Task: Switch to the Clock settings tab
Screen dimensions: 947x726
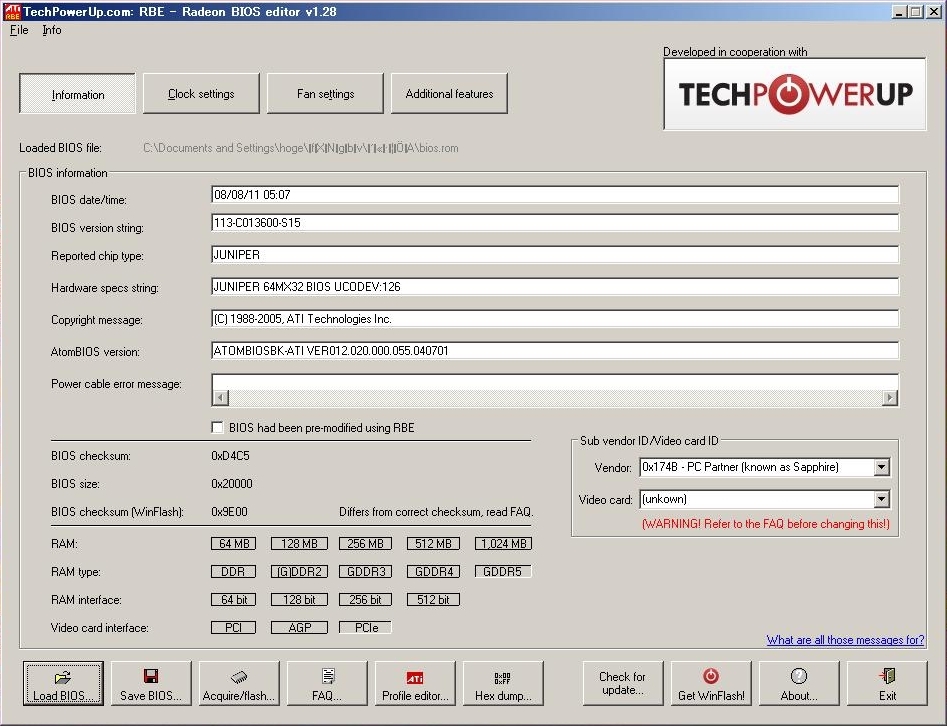Action: tap(201, 94)
